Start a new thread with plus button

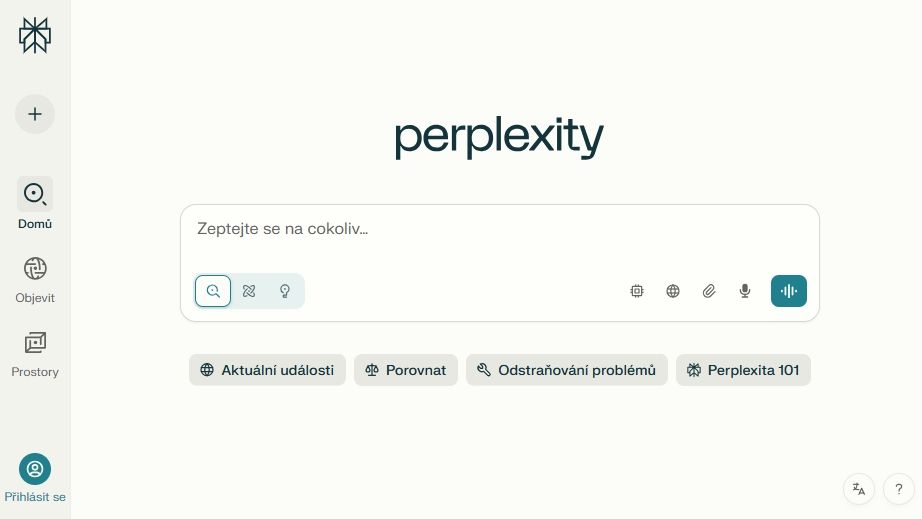click(35, 114)
